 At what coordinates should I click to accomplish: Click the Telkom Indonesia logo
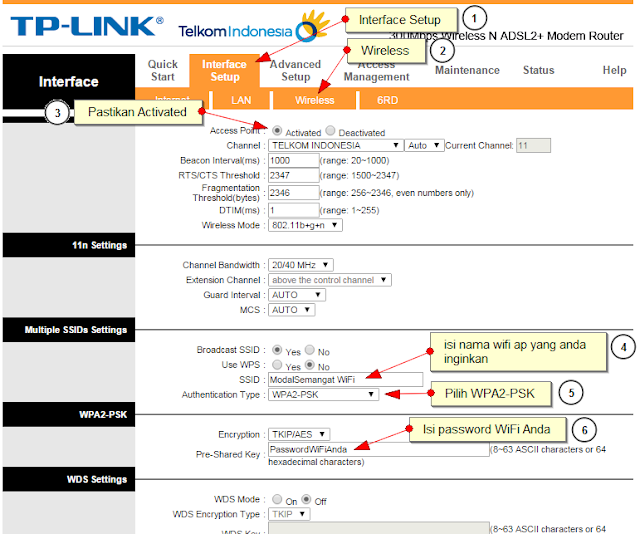[253, 27]
